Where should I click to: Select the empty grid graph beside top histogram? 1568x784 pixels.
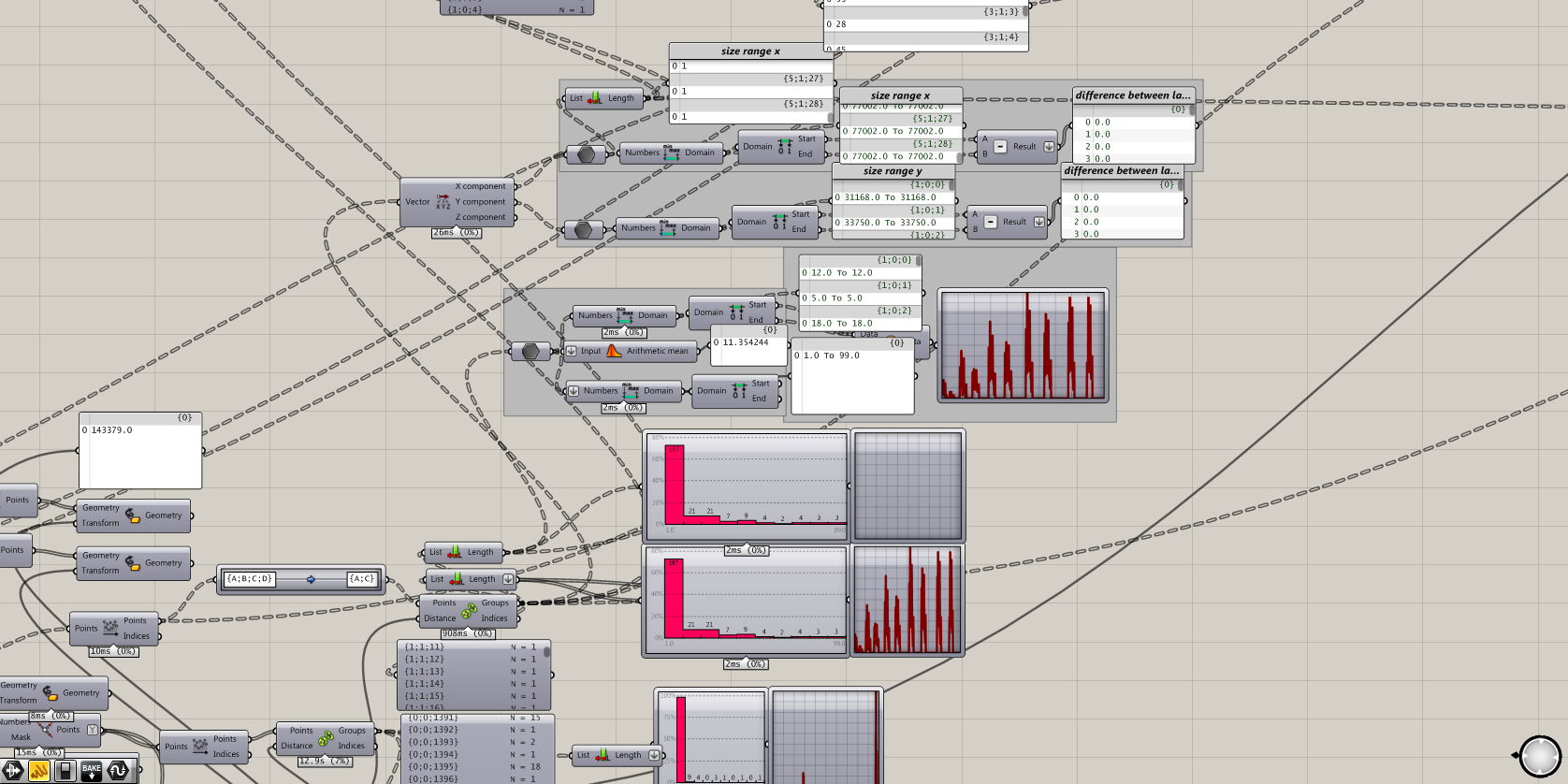click(x=907, y=486)
